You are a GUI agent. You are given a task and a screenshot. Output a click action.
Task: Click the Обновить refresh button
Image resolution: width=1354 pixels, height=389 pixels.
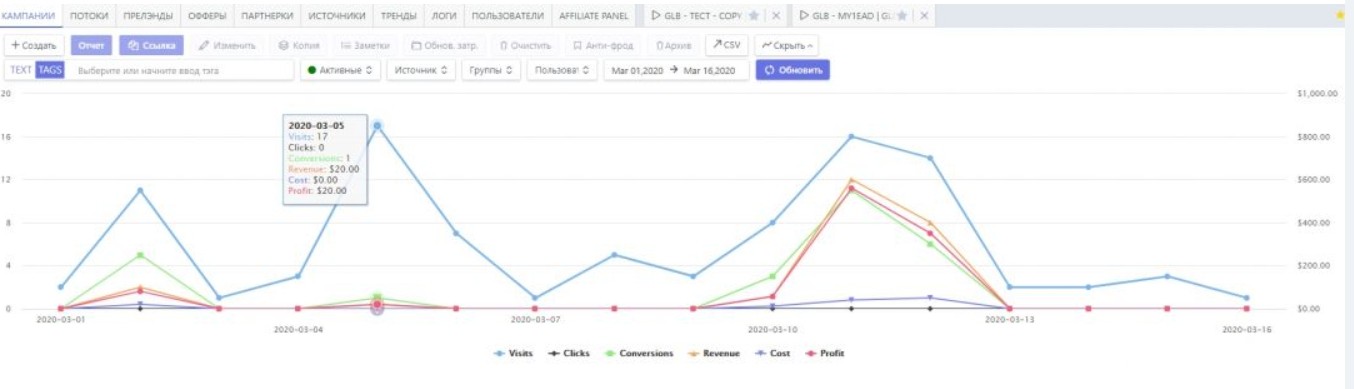(x=792, y=70)
